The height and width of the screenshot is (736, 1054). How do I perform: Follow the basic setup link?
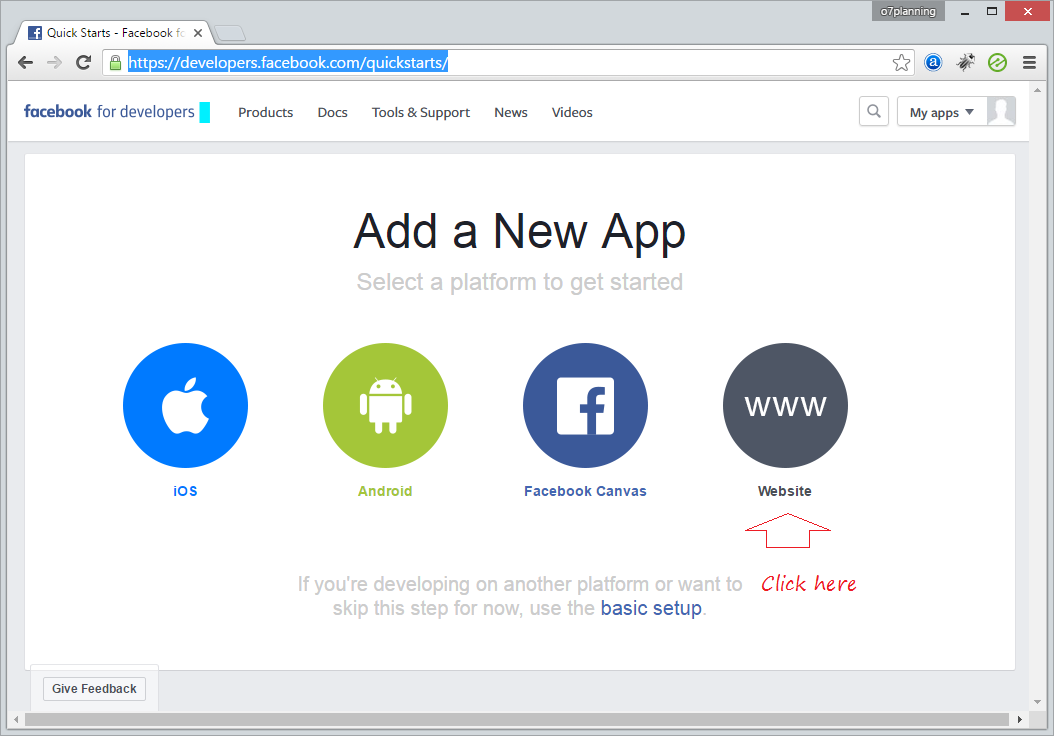[651, 608]
